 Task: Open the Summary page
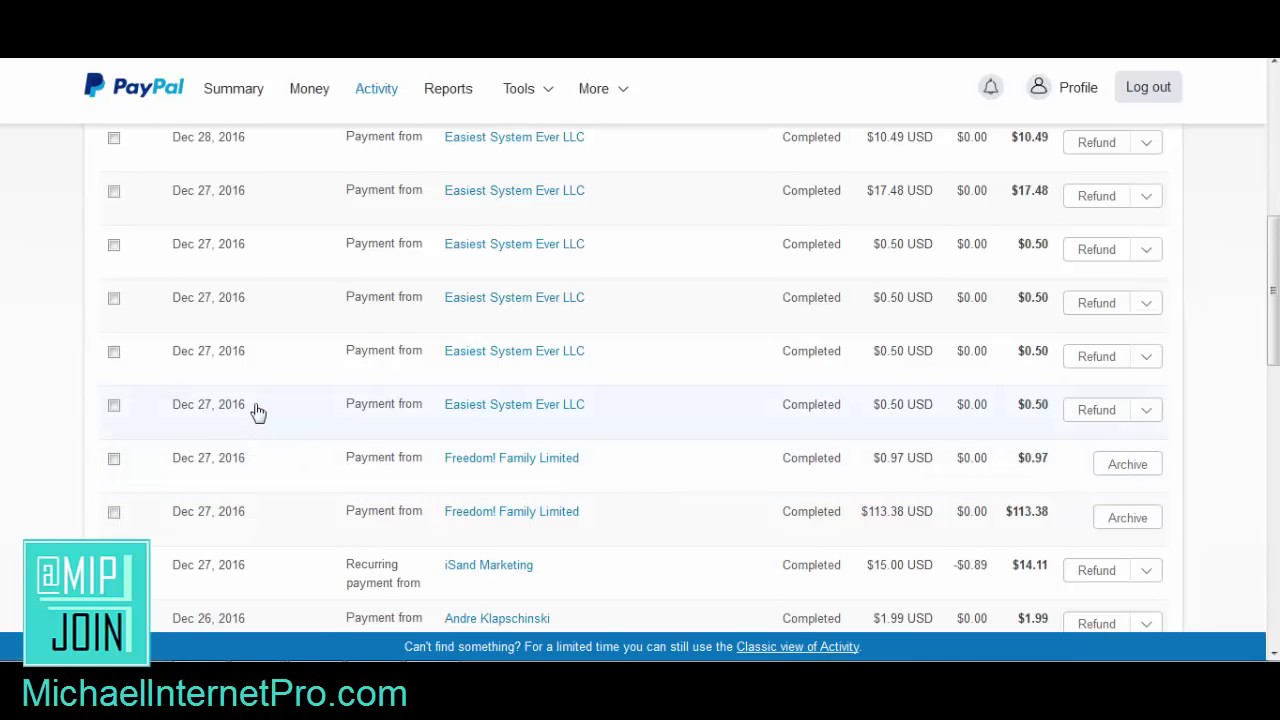233,88
